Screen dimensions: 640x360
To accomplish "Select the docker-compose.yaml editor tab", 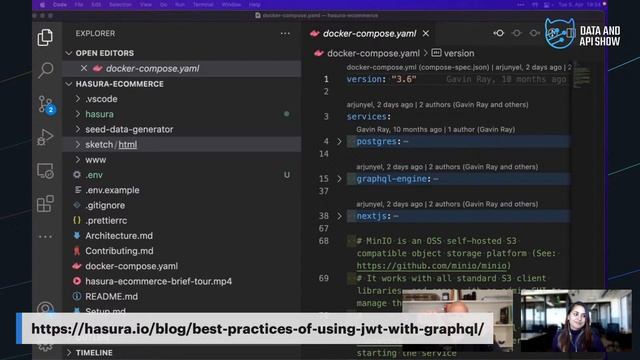I will [x=369, y=33].
